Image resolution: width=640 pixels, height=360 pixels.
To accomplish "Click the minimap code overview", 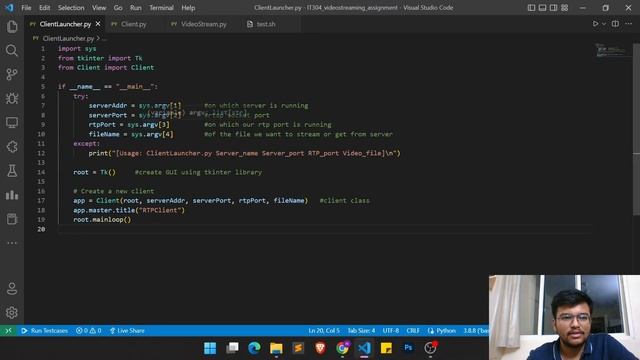I will point(611,51).
